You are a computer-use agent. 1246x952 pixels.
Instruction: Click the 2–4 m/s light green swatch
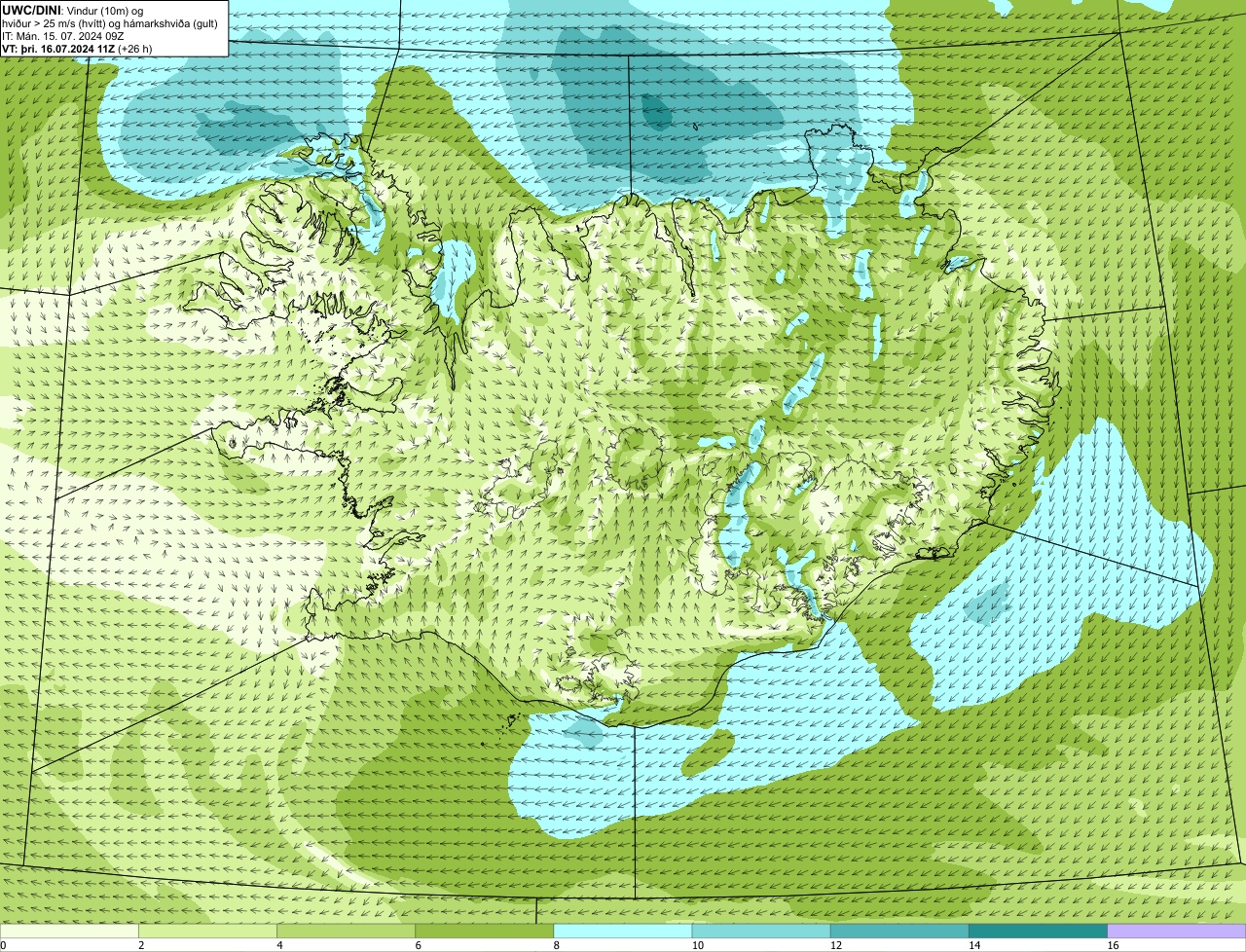[x=207, y=932]
